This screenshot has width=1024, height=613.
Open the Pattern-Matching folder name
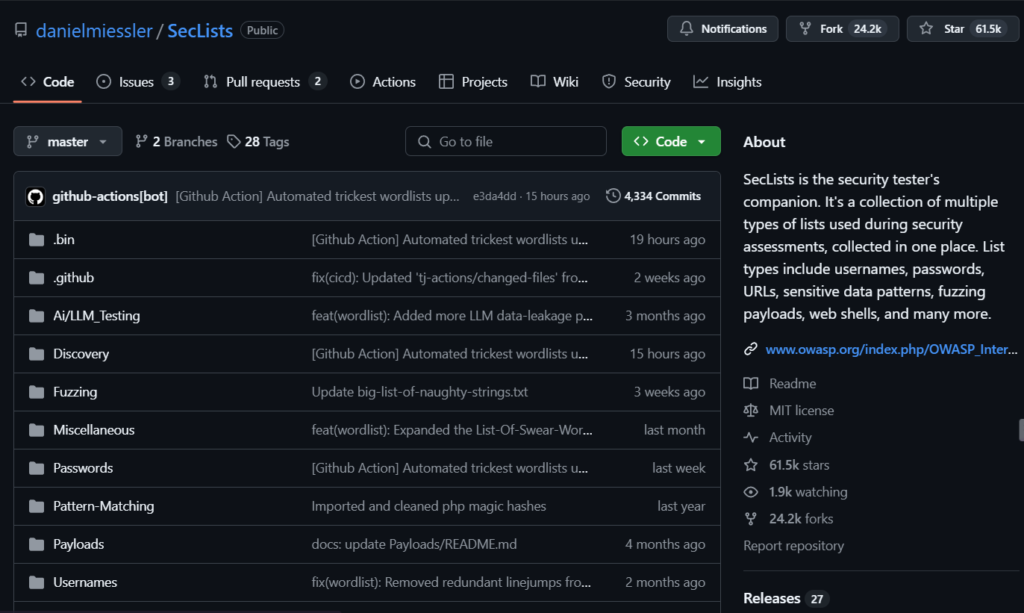(x=104, y=507)
